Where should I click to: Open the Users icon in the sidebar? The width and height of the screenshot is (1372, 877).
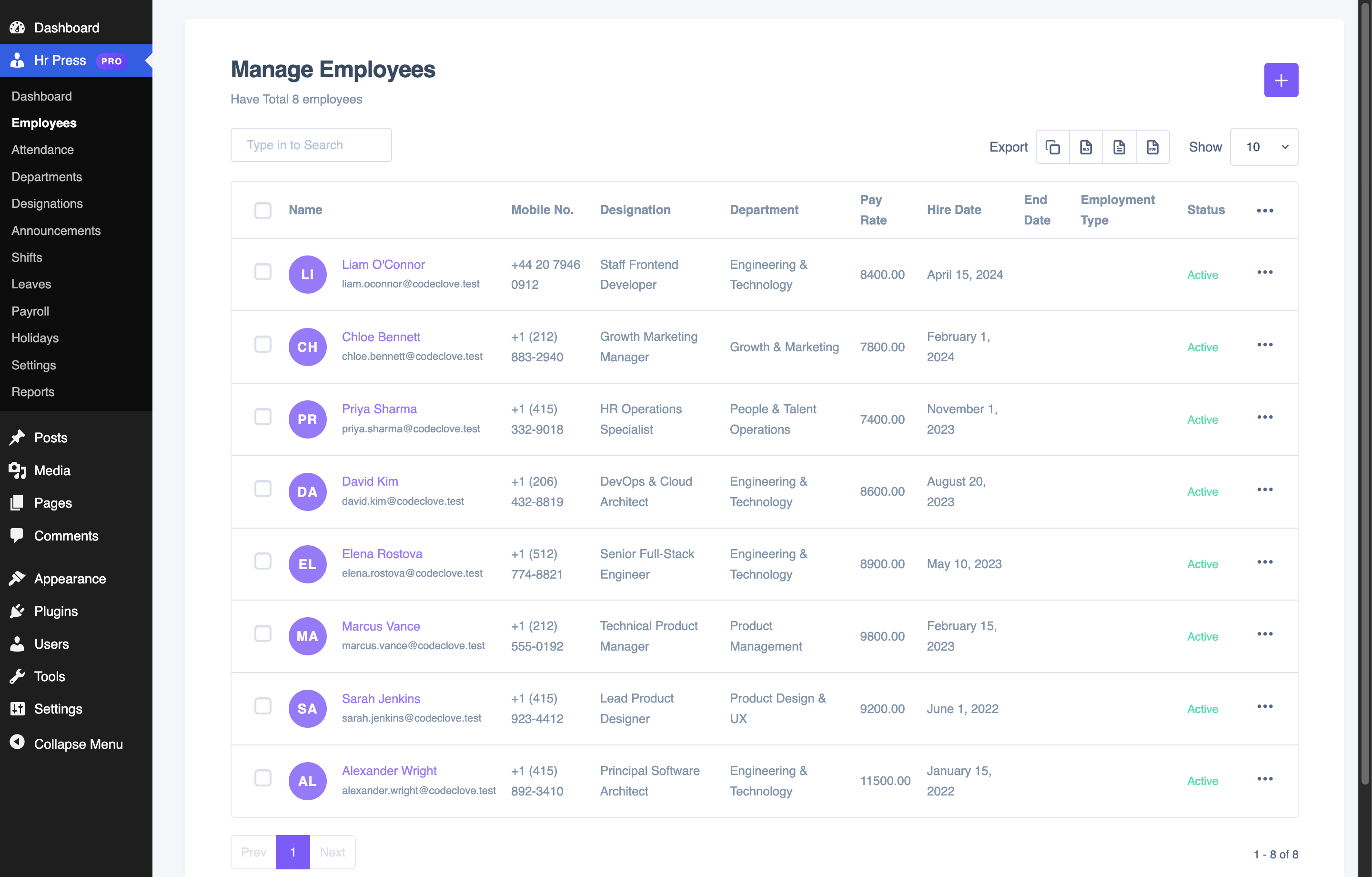pos(17,644)
